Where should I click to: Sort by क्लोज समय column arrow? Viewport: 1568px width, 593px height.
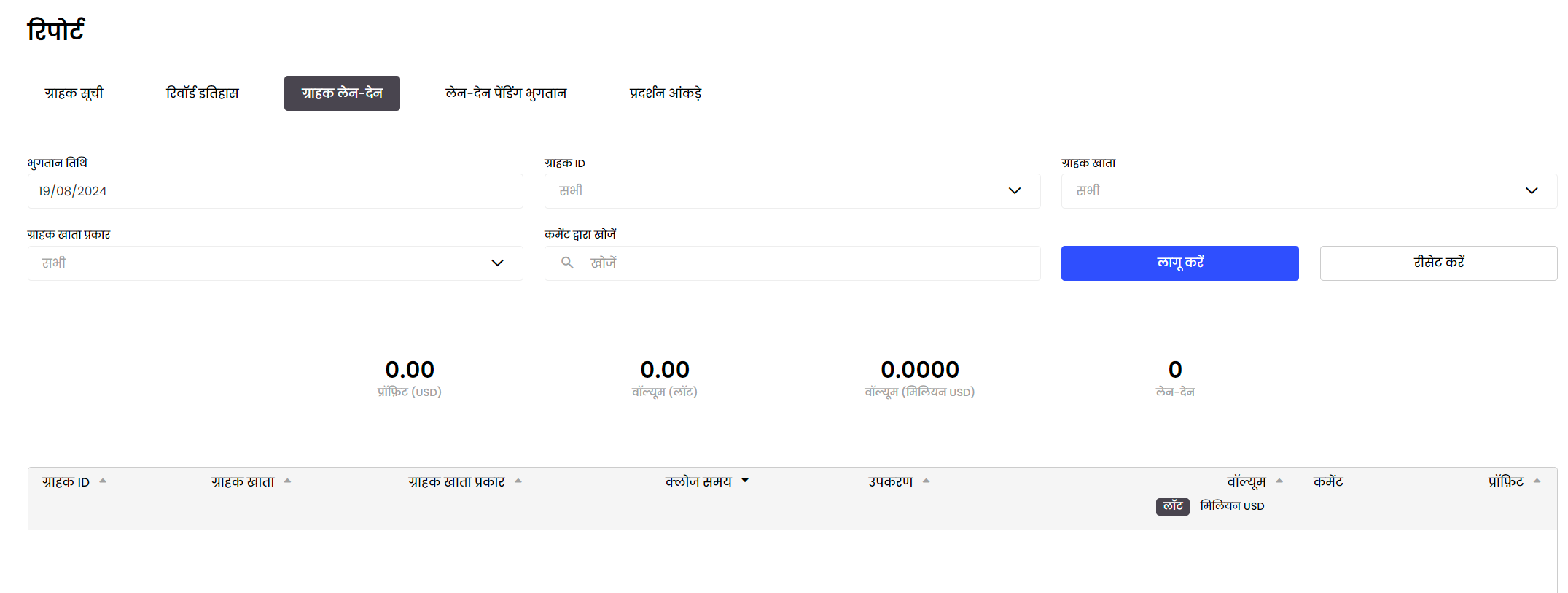tap(745, 481)
